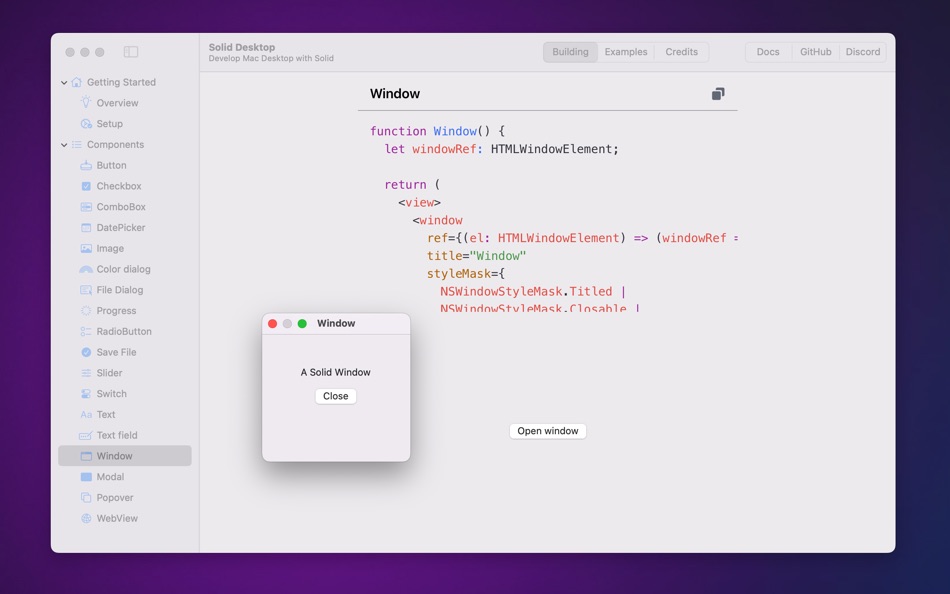Open the GitHub link
Screen dimensions: 950x594
pos(815,52)
